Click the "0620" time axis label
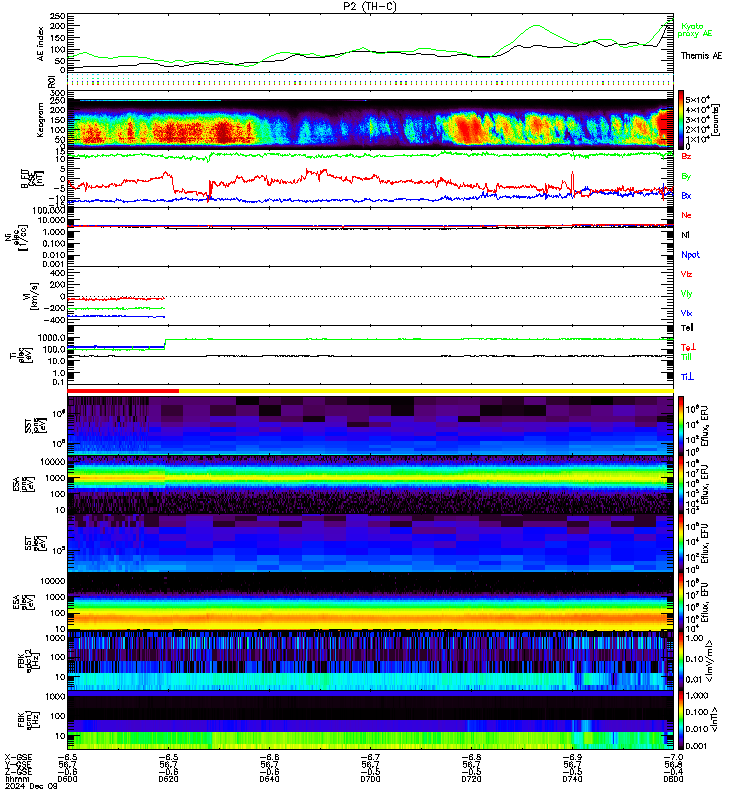The width and height of the screenshot is (750, 800). [168, 779]
